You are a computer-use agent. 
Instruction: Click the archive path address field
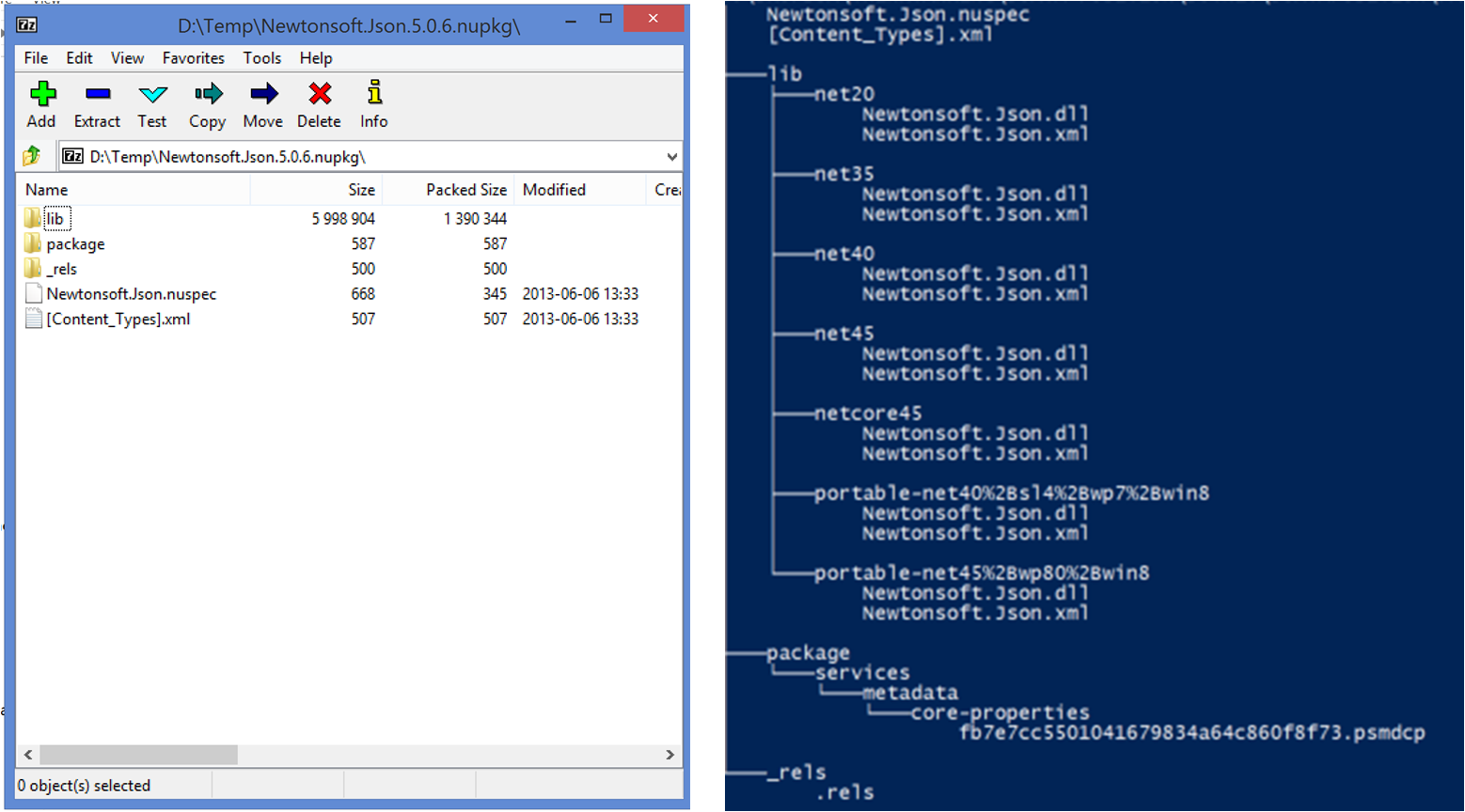367,157
